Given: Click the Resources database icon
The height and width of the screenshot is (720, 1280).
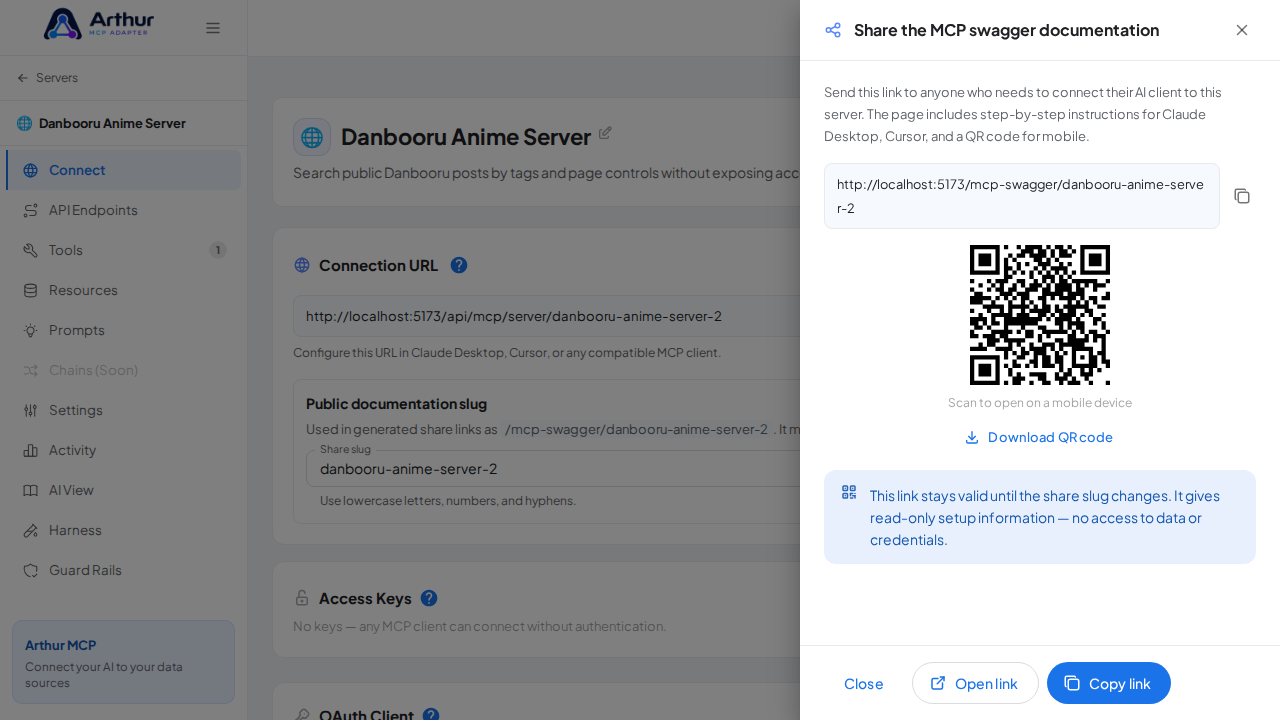Looking at the screenshot, I should pyautogui.click(x=31, y=290).
